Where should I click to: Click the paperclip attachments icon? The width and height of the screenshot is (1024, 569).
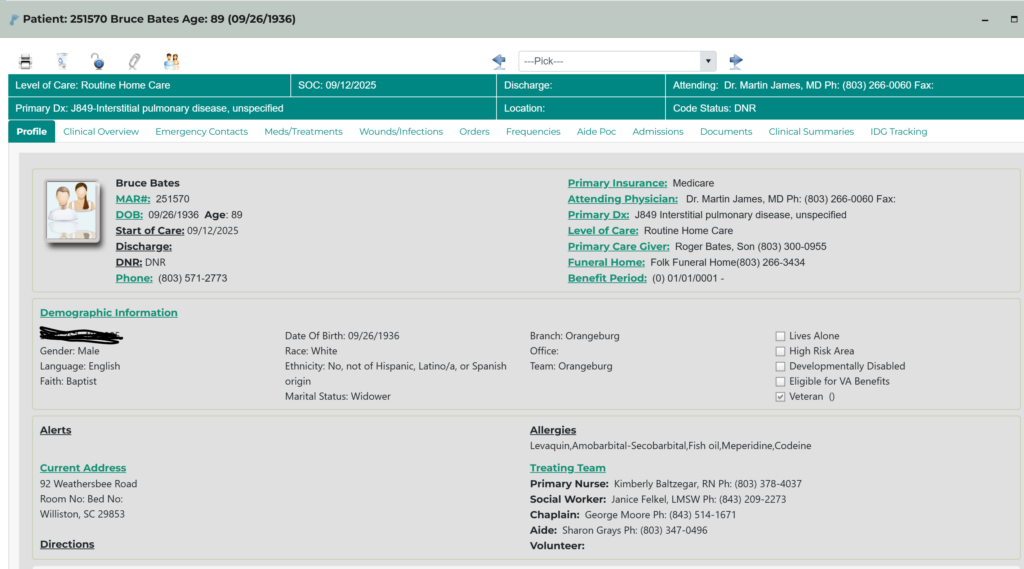tap(134, 61)
